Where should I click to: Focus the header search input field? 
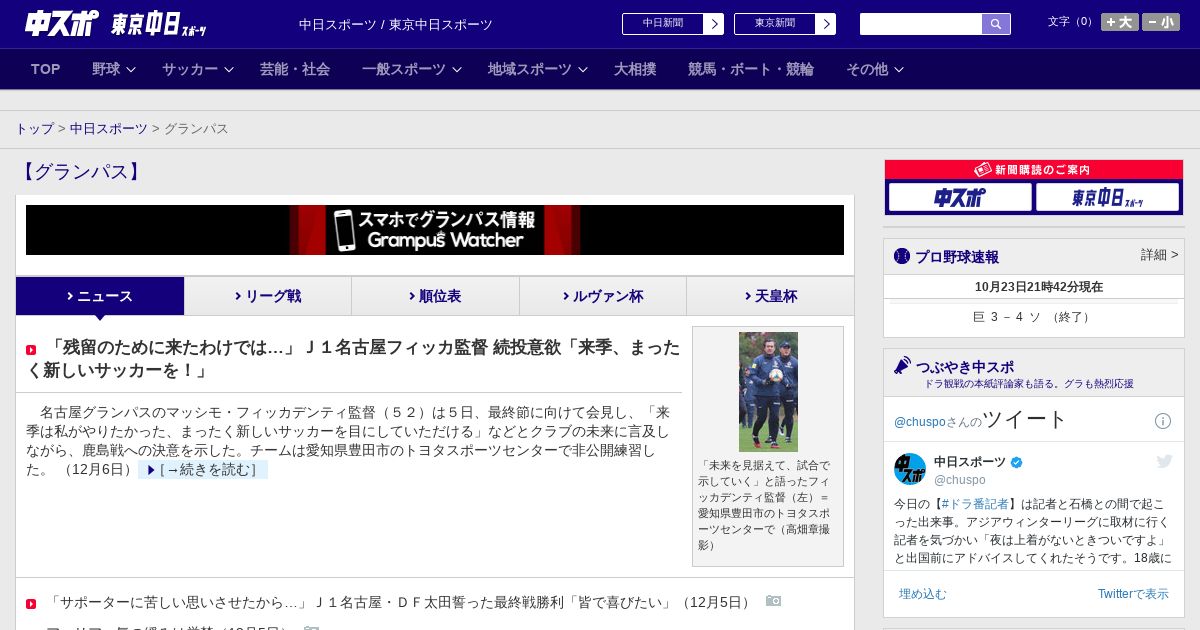point(921,24)
